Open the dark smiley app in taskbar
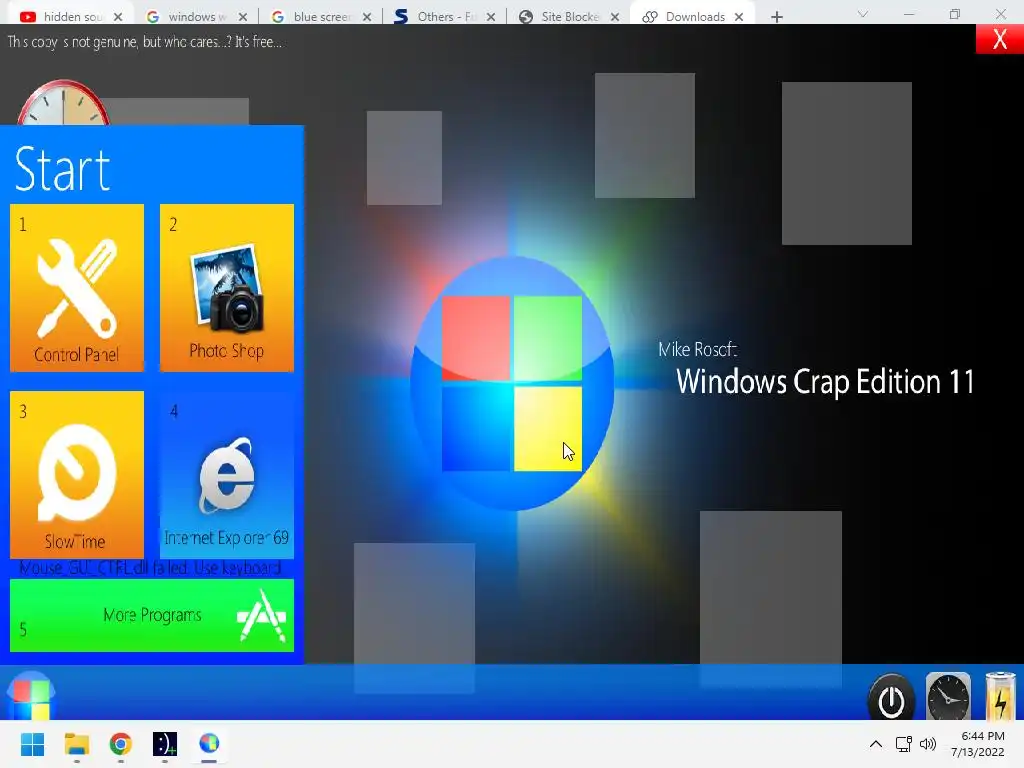 coord(165,744)
